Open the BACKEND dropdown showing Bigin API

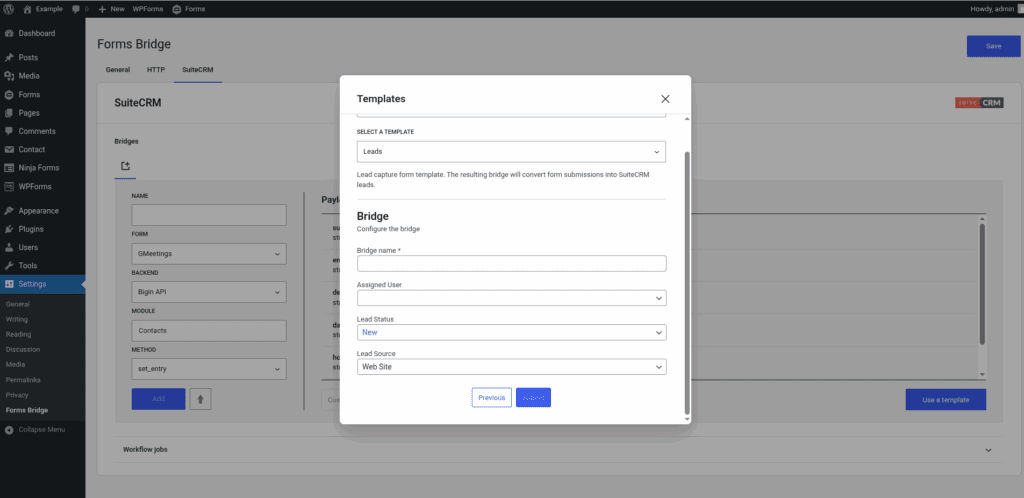click(x=209, y=292)
